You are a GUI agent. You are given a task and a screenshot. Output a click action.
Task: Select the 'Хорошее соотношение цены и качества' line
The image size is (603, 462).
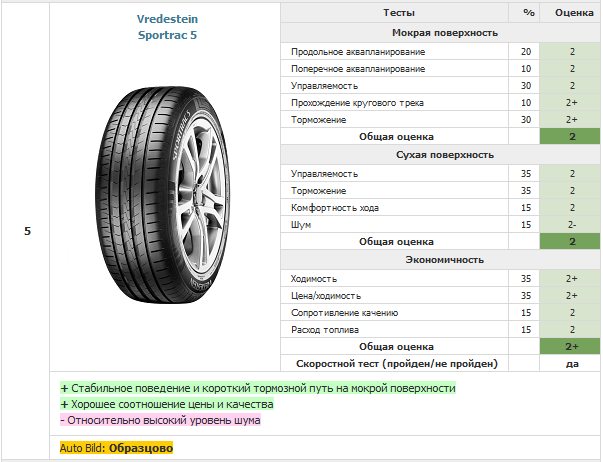pyautogui.click(x=167, y=404)
